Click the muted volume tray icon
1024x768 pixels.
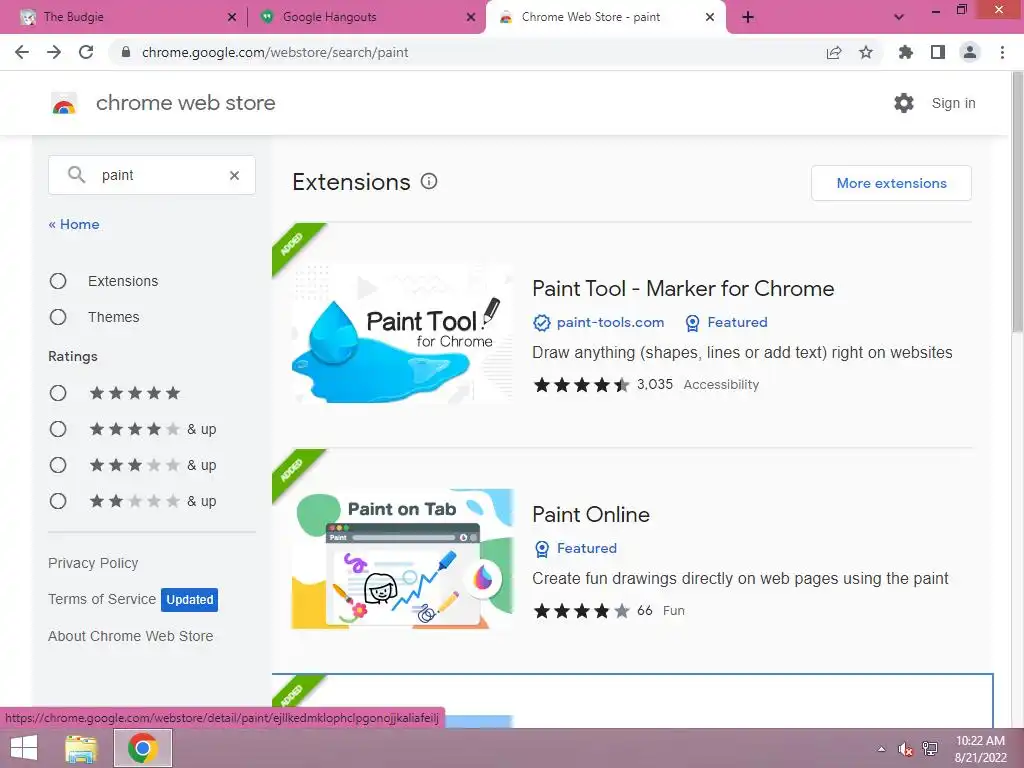[x=905, y=749]
